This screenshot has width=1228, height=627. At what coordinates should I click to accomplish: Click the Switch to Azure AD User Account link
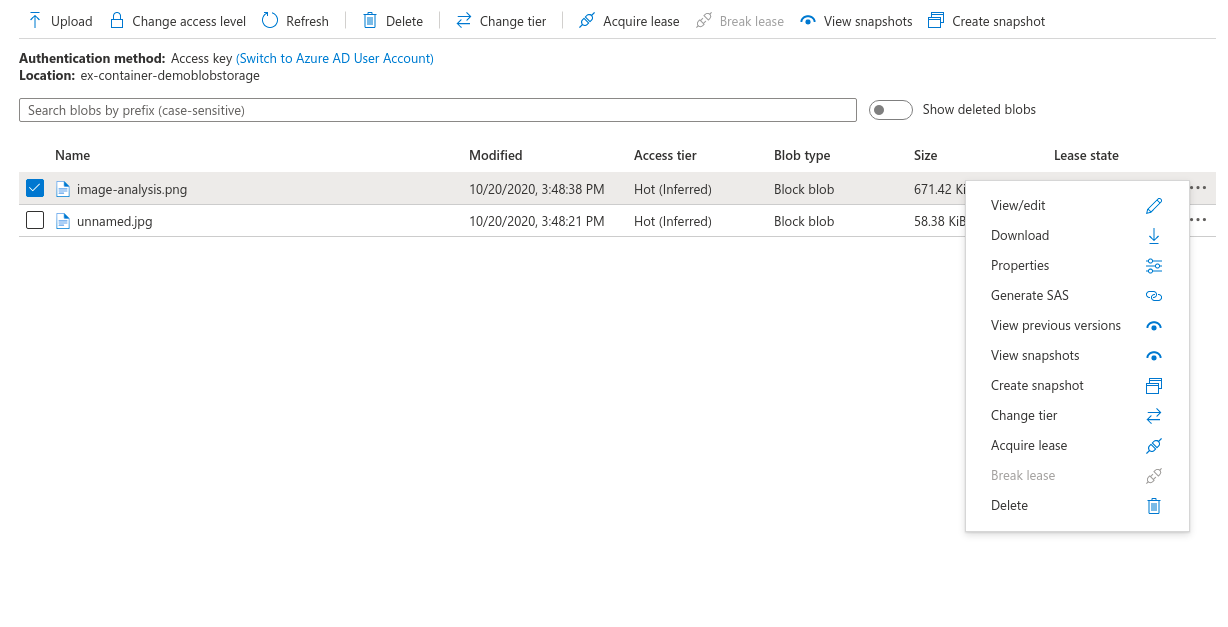[x=335, y=58]
